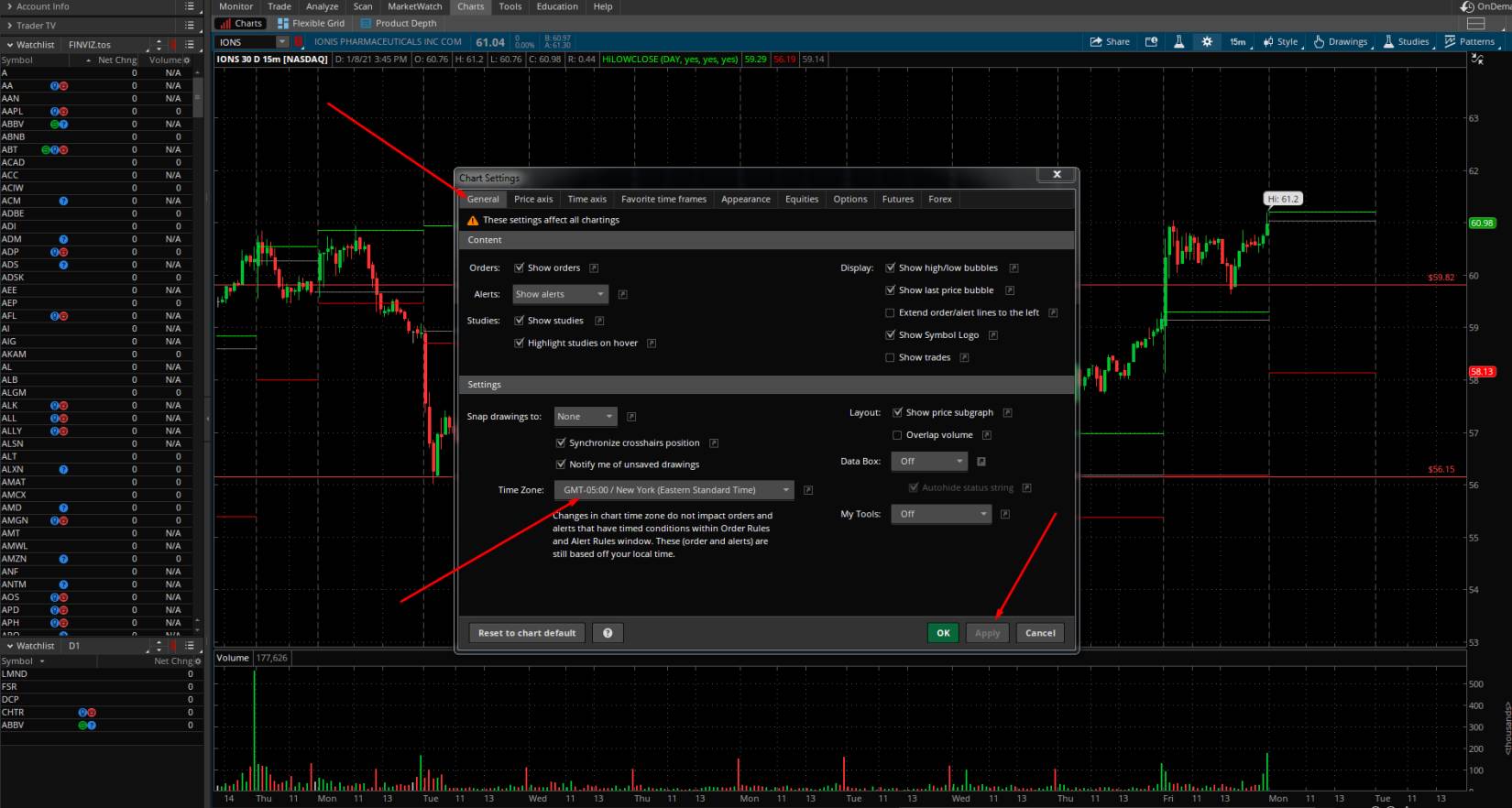Viewport: 1512px width, 808px height.
Task: Click the IONS symbol input field
Action: (246, 42)
